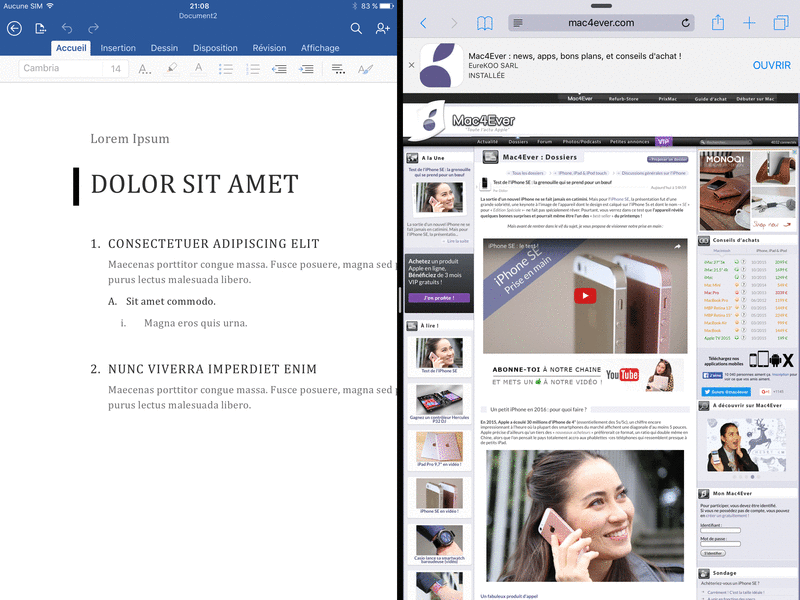Open the MONOQI advertisement

point(748,191)
